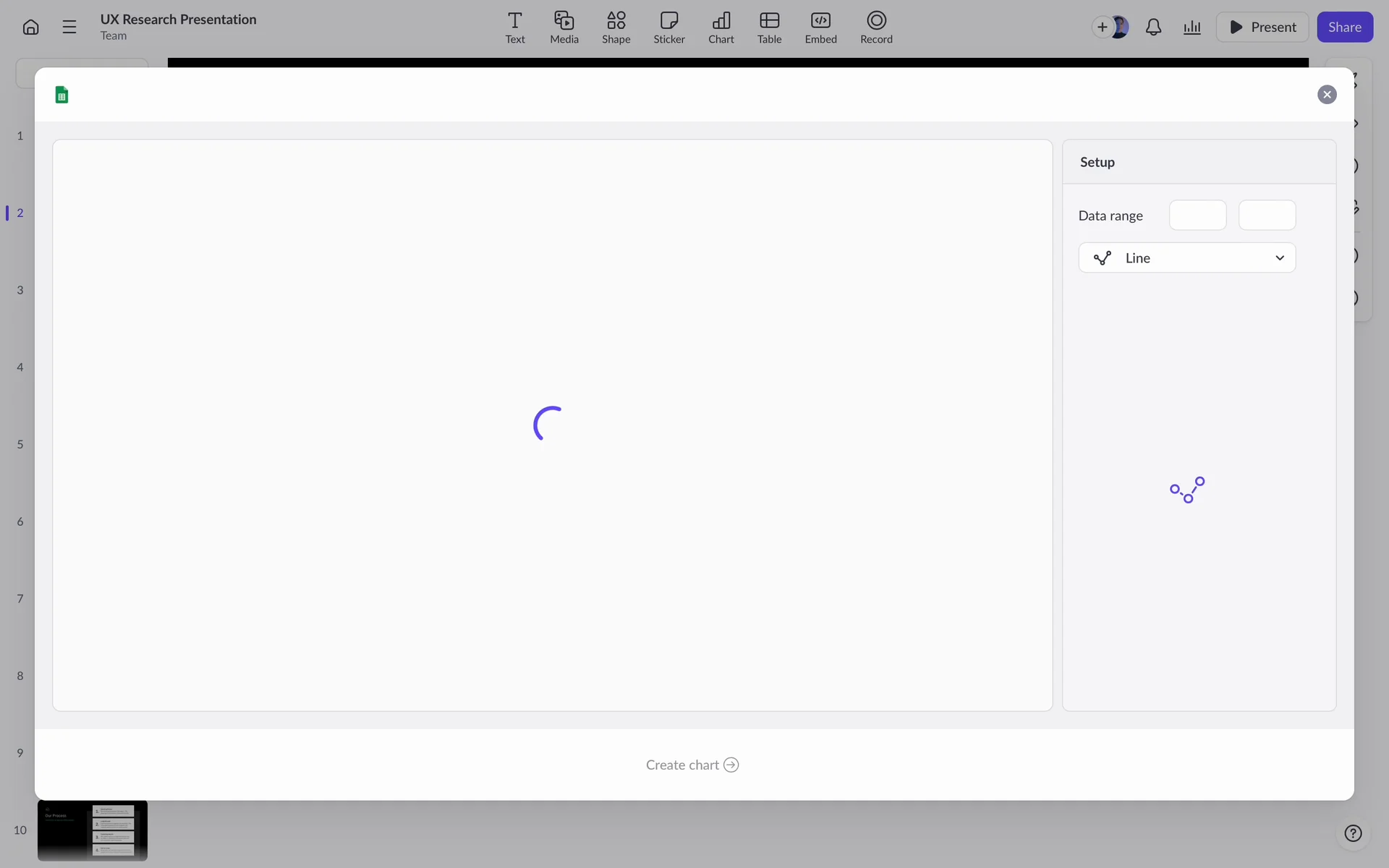
Task: Click the Present button
Action: click(x=1262, y=27)
